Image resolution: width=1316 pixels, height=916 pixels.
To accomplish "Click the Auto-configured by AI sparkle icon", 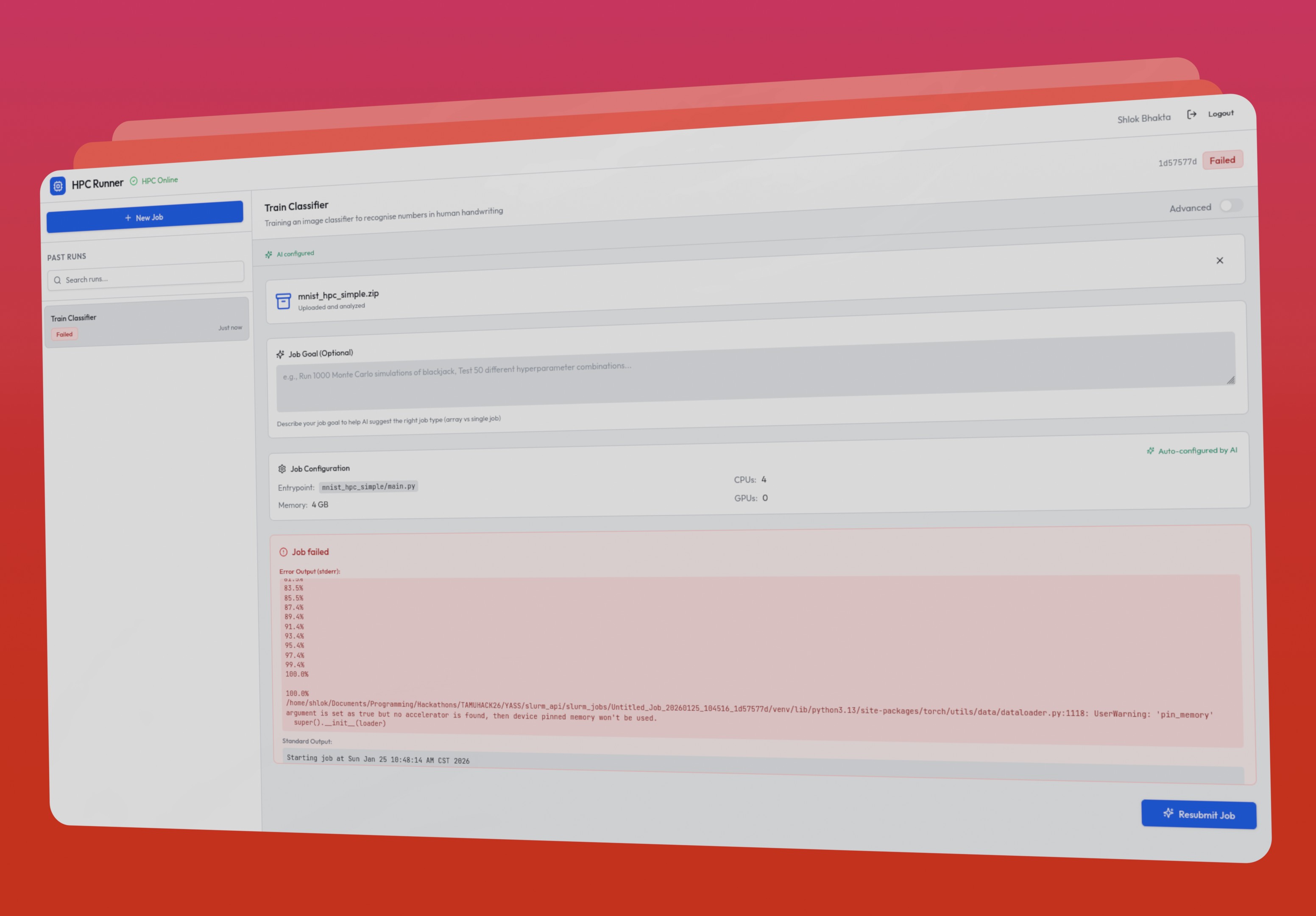I will tap(1150, 451).
